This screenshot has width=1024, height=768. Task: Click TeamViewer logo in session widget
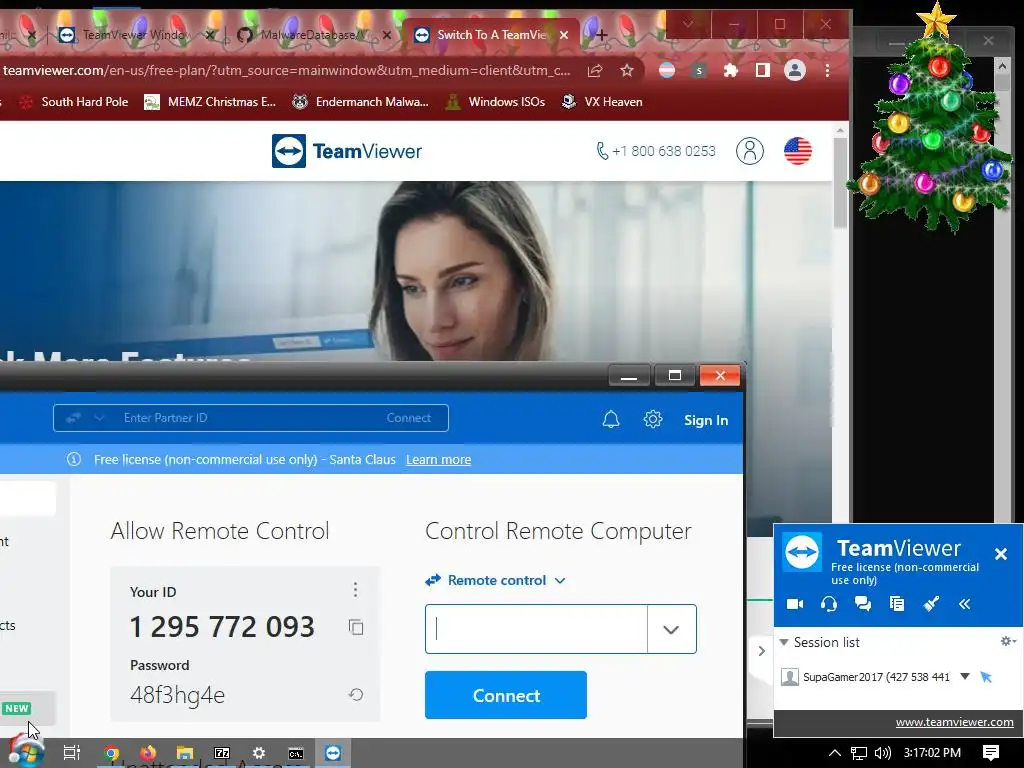click(802, 552)
